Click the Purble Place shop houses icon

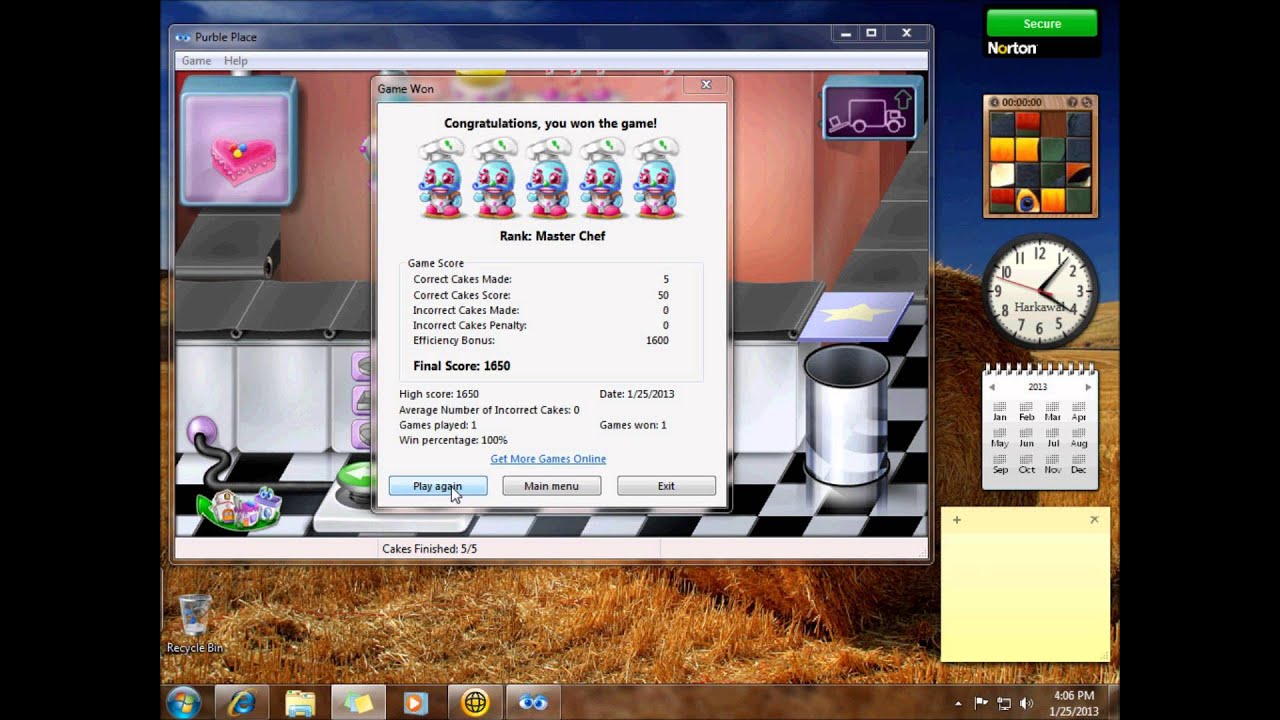point(238,508)
